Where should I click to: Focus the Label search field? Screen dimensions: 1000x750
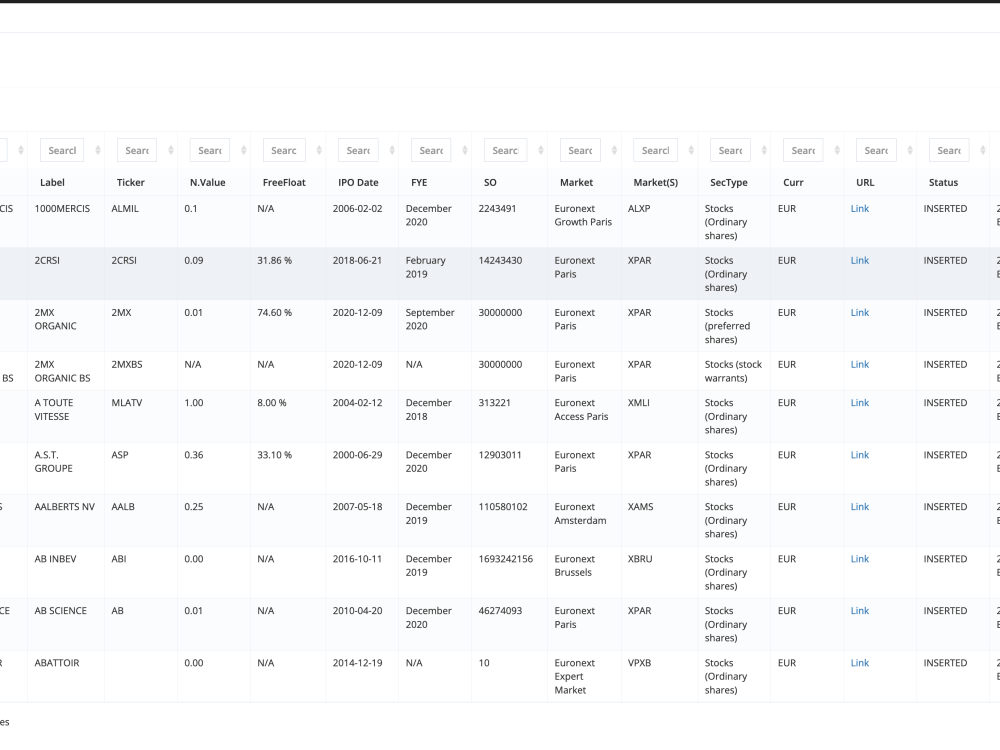tap(62, 151)
